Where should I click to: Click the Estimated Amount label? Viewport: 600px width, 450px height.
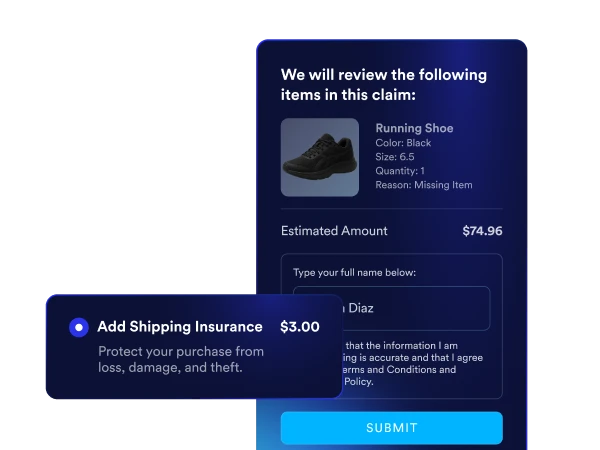(334, 231)
